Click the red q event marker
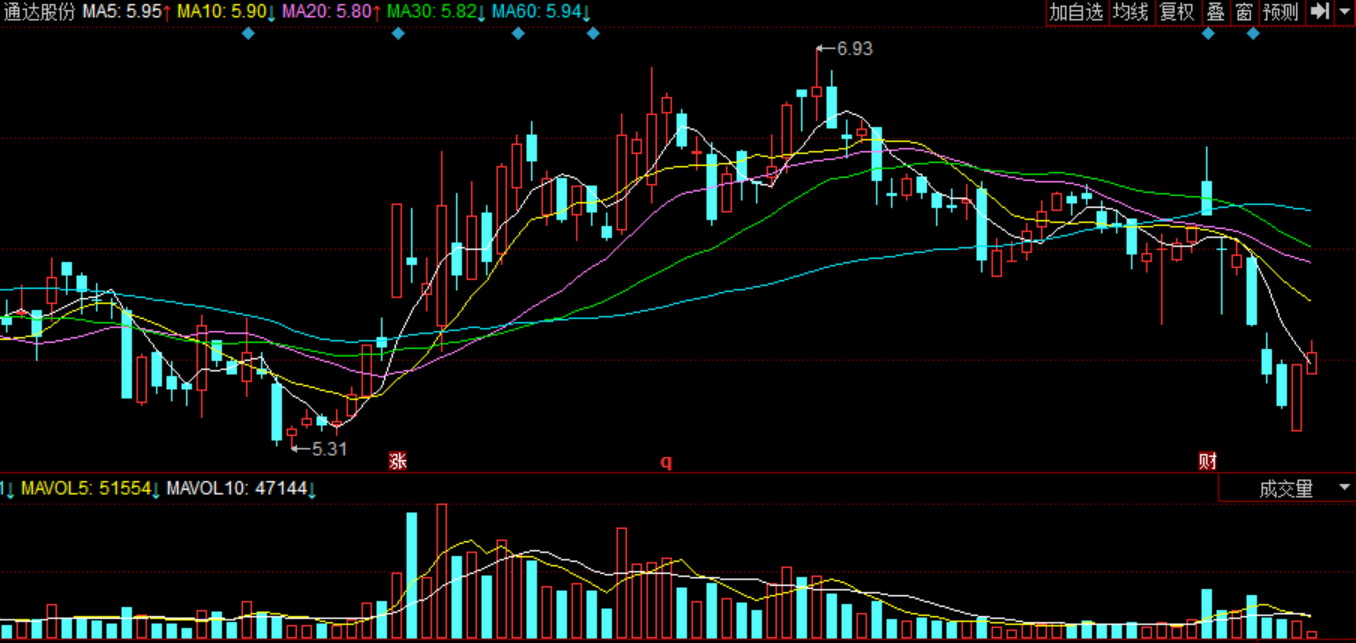 (x=665, y=461)
